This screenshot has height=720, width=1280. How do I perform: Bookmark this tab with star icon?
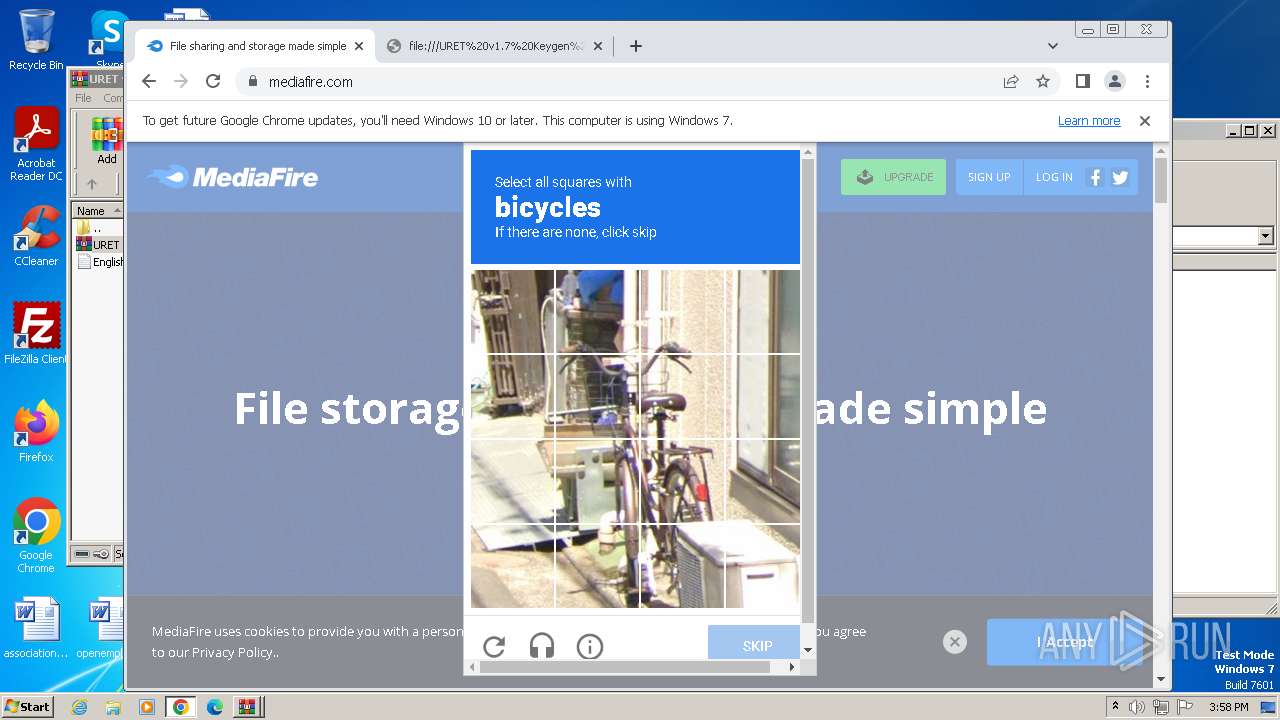pyautogui.click(x=1043, y=81)
